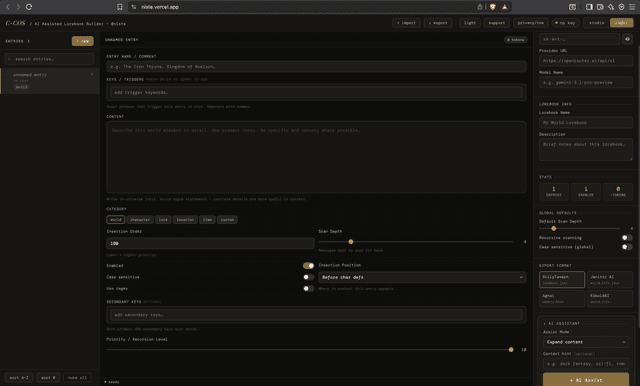The image size is (640, 386).
Task: Show API key eye icon
Action: [x=627, y=39]
